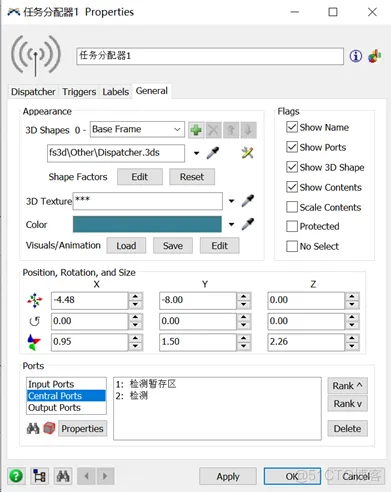Uncheck Show 3D Shape

292,167
